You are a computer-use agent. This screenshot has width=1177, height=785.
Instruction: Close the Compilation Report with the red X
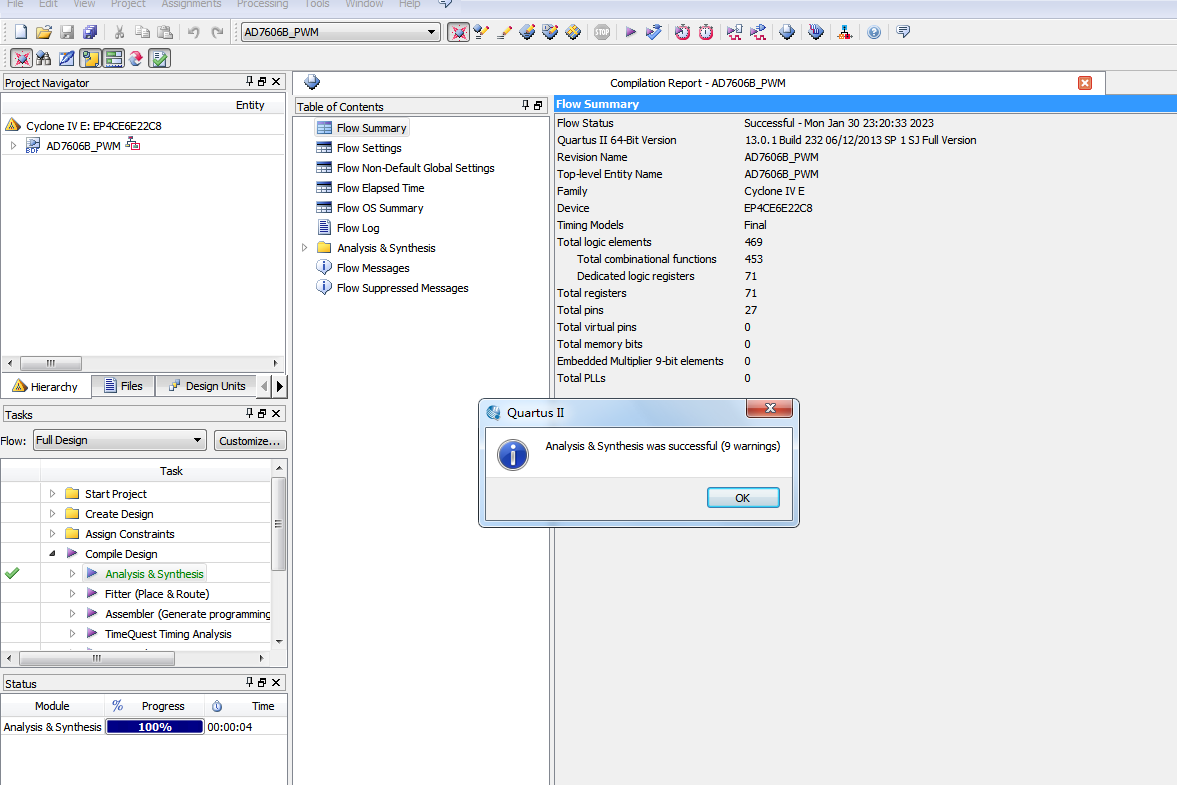click(1085, 83)
